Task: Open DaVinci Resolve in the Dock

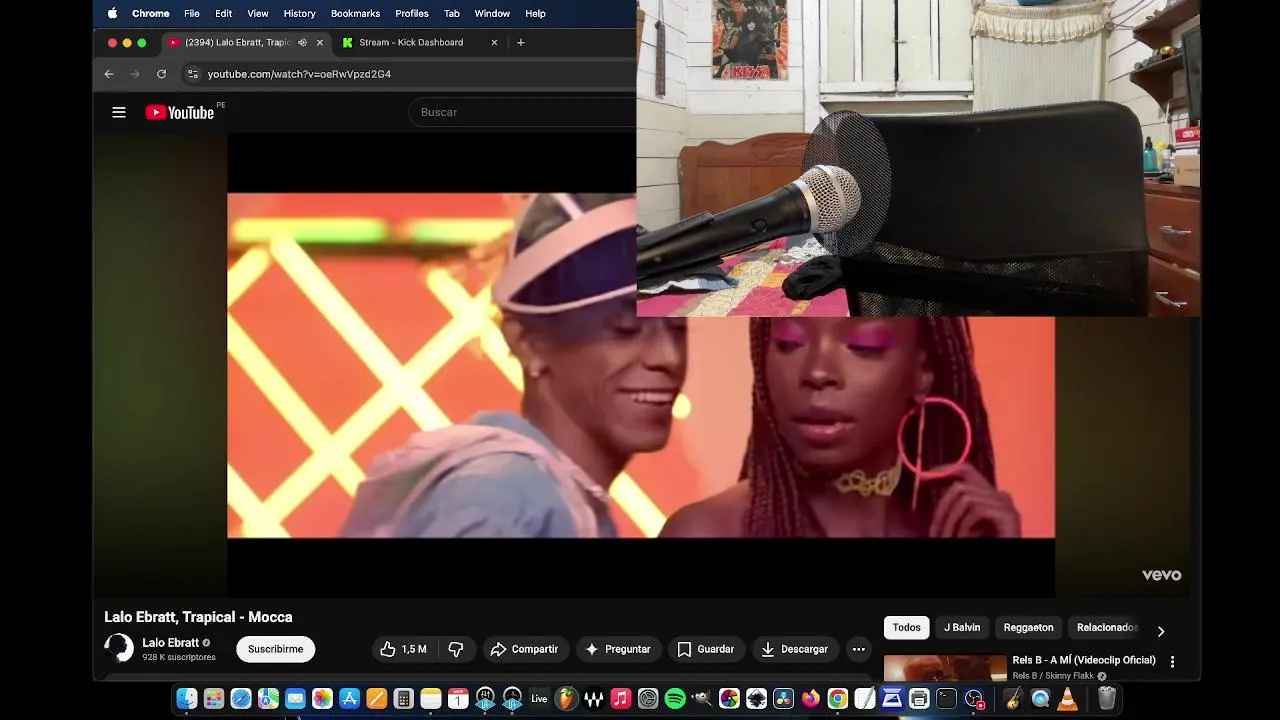Action: [x=783, y=698]
